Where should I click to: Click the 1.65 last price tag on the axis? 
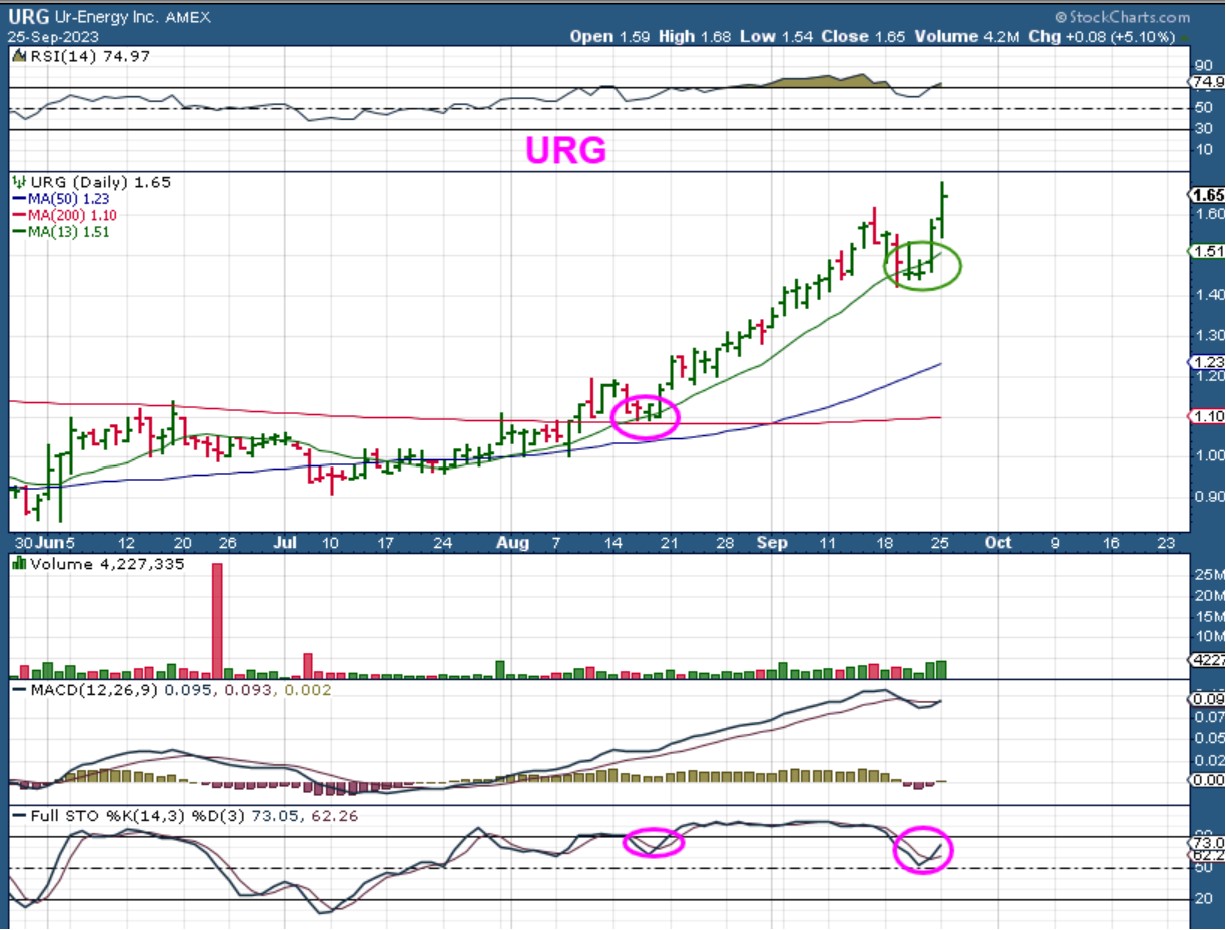pos(1208,195)
